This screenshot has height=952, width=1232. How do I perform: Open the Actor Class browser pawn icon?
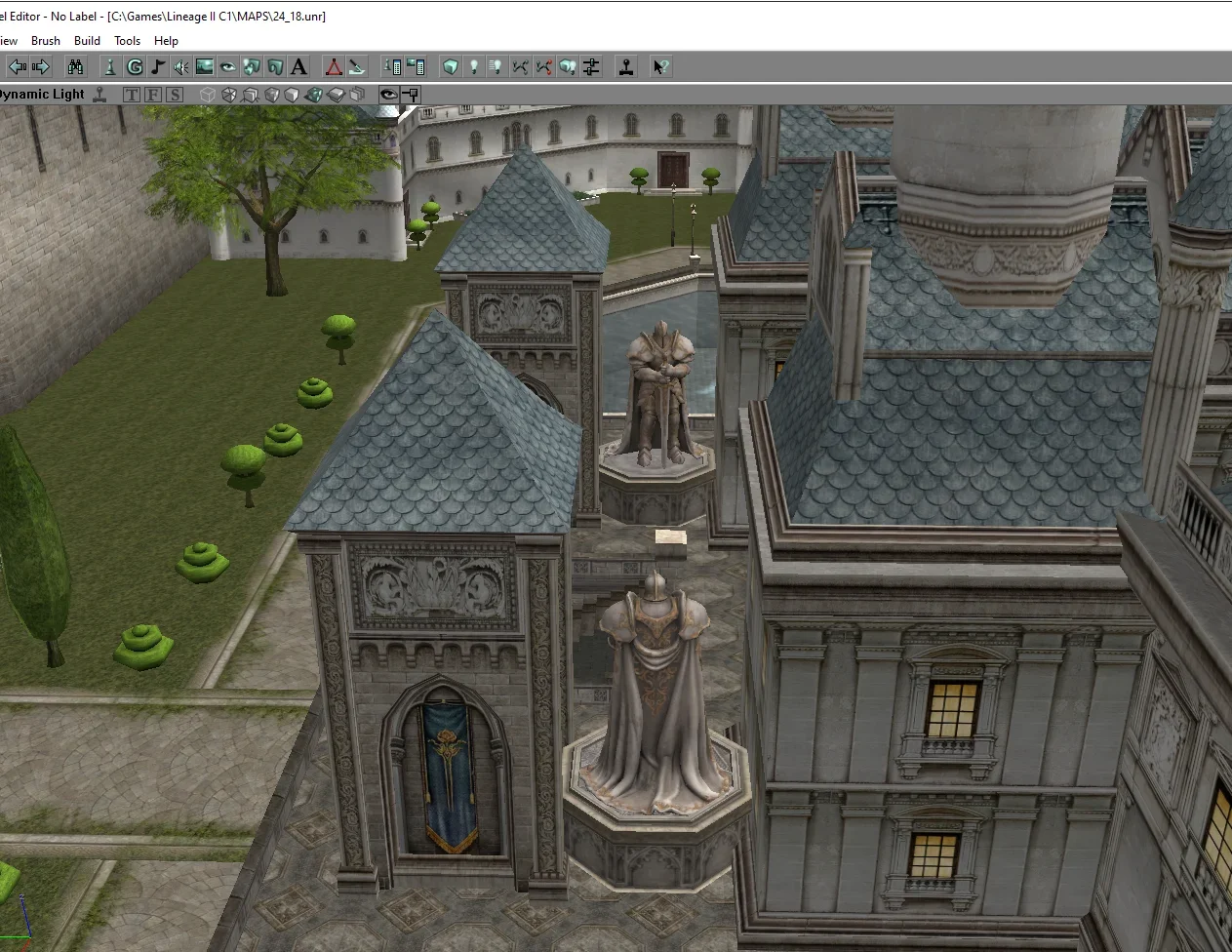click(110, 66)
